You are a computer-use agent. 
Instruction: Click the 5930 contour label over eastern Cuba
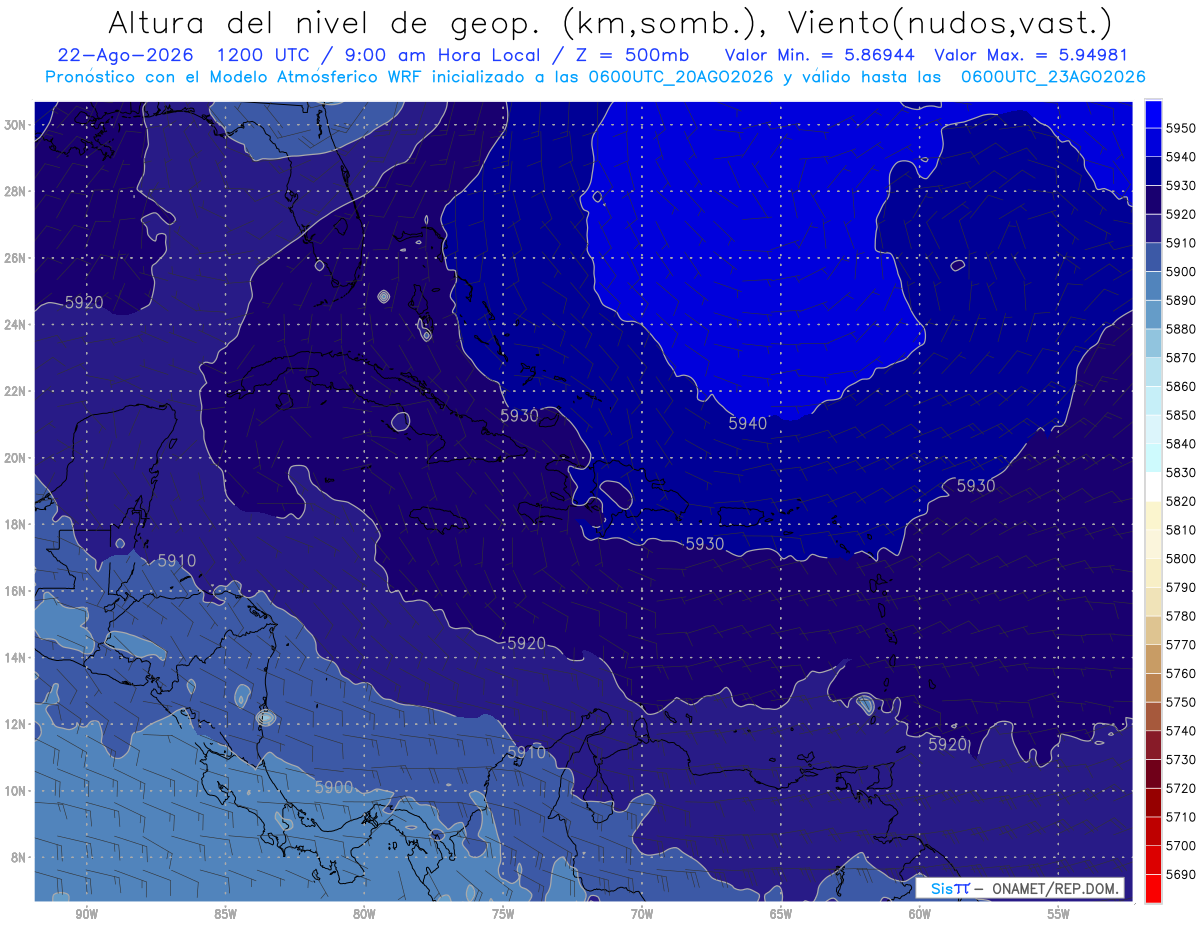pos(519,415)
